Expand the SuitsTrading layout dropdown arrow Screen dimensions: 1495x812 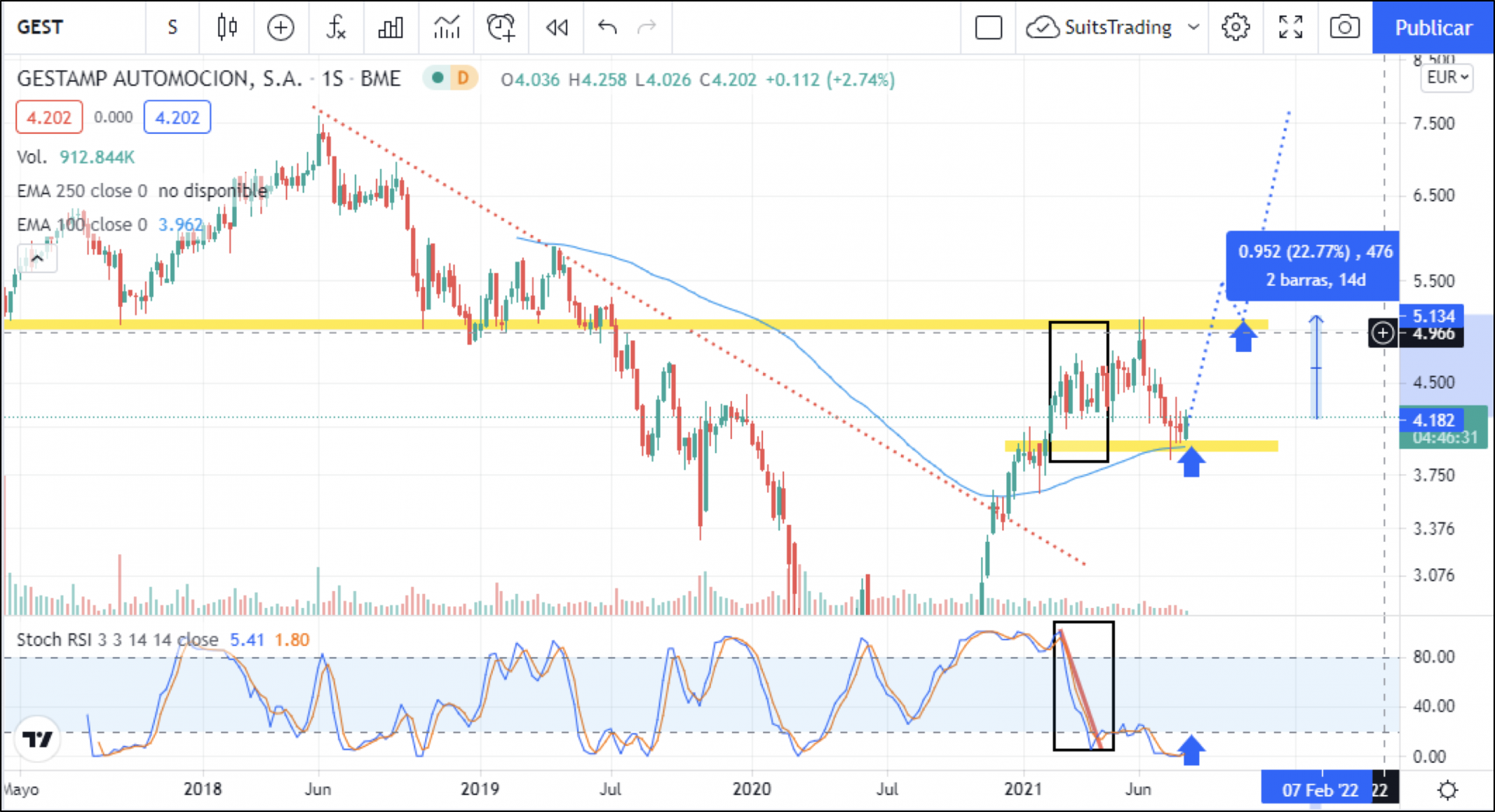(1193, 27)
